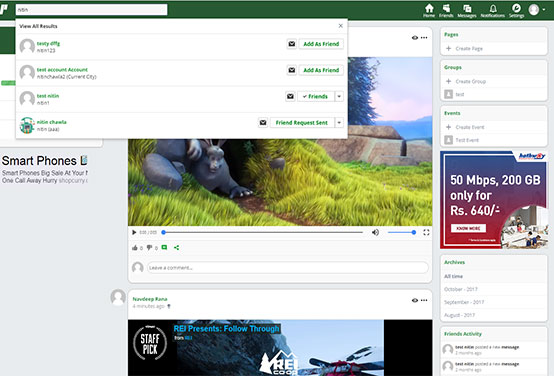Select October - 2017 archive

(x=461, y=289)
